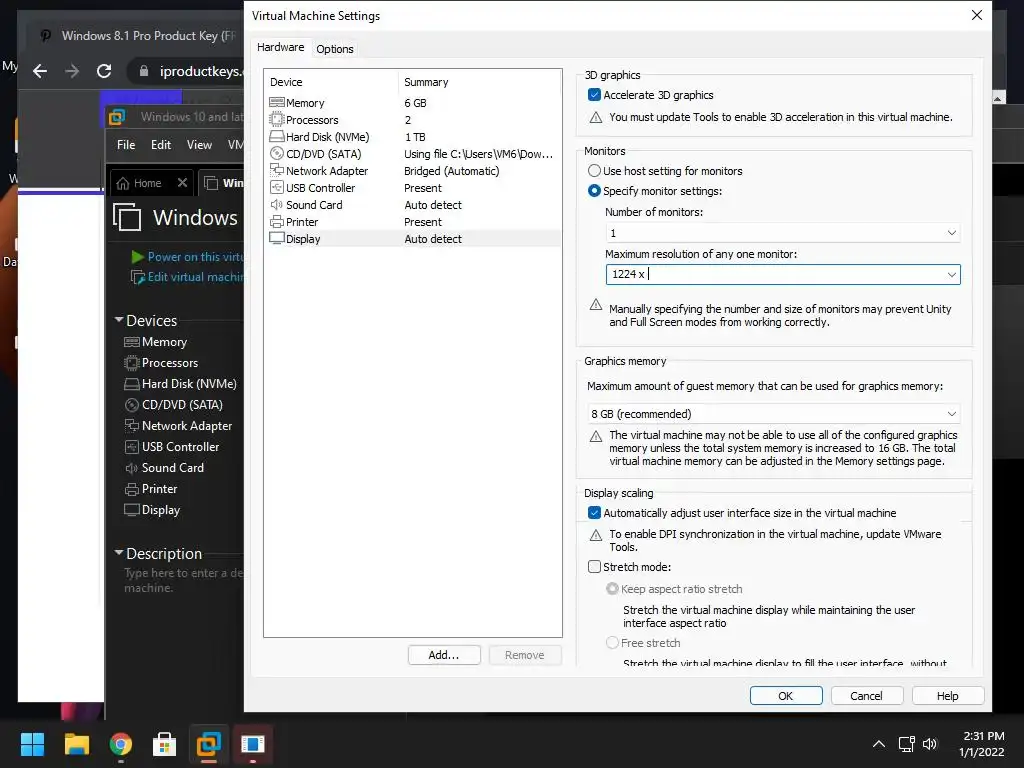Select Processors icon in hardware device list

tap(277, 120)
